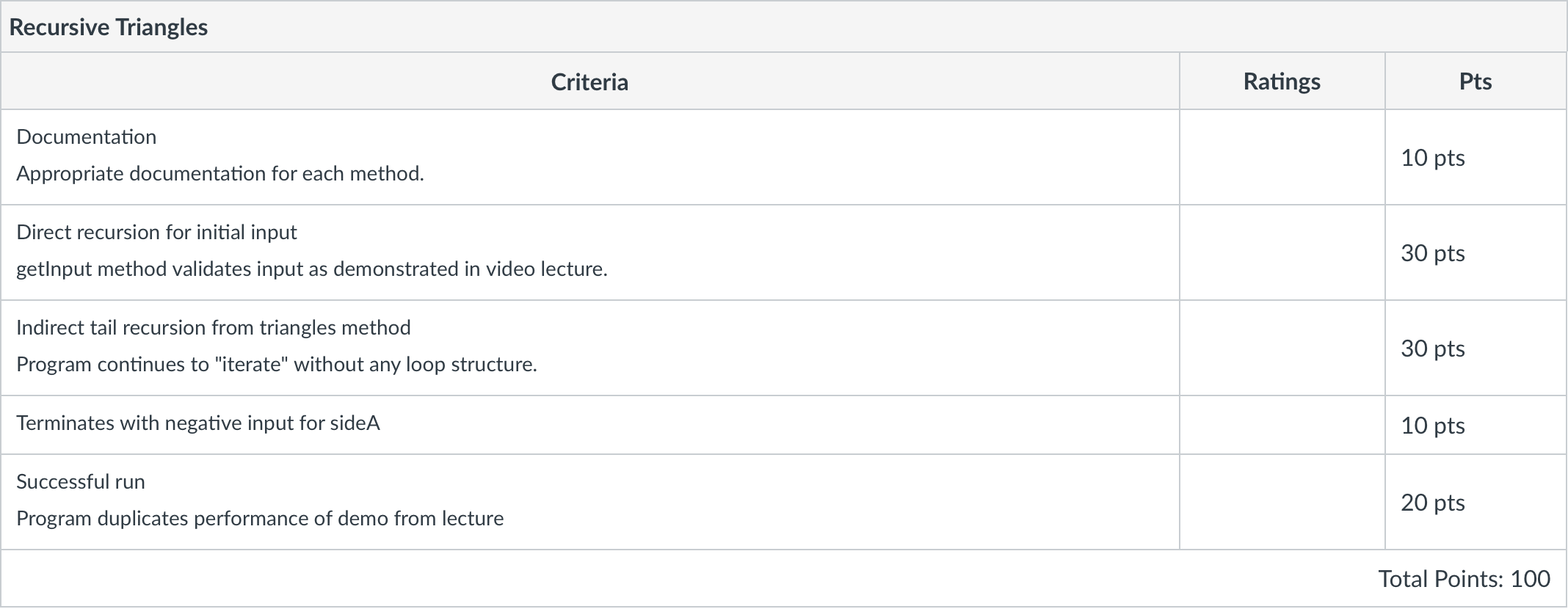The height and width of the screenshot is (609, 1568).
Task: Click the 30 pts value for Indirect tail recursion
Action: pos(1432,349)
